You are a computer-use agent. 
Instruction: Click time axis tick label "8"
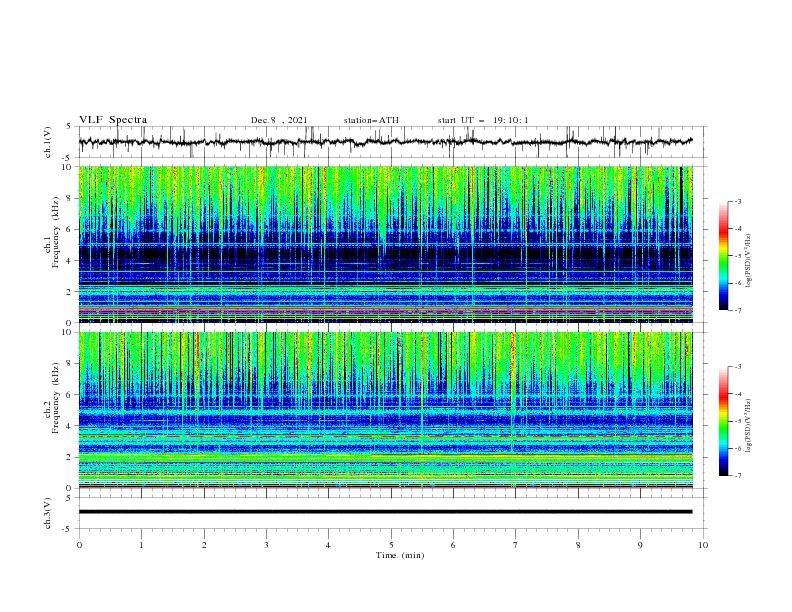(x=578, y=545)
